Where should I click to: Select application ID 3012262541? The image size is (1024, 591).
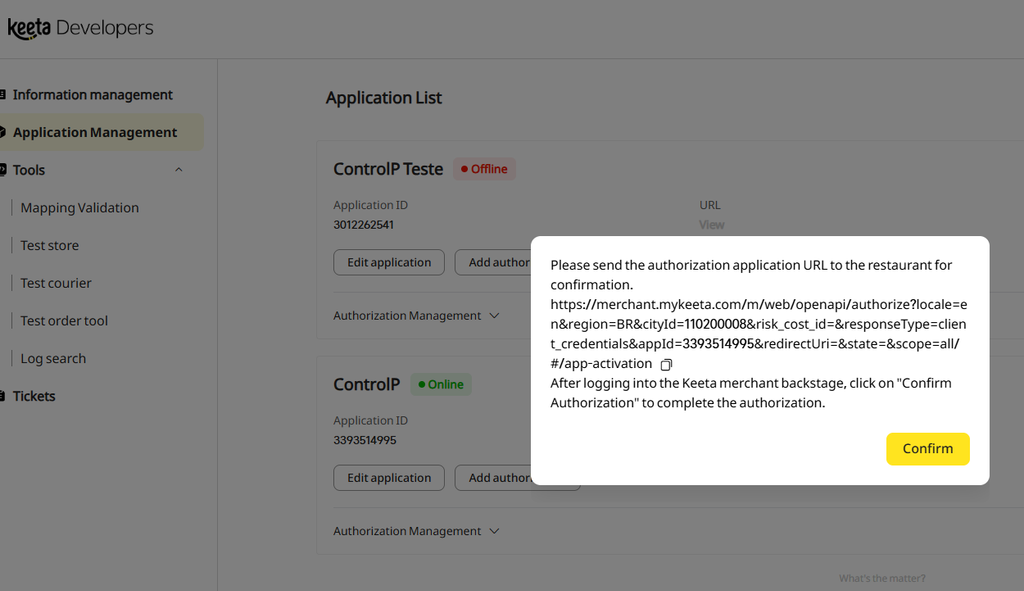point(364,225)
